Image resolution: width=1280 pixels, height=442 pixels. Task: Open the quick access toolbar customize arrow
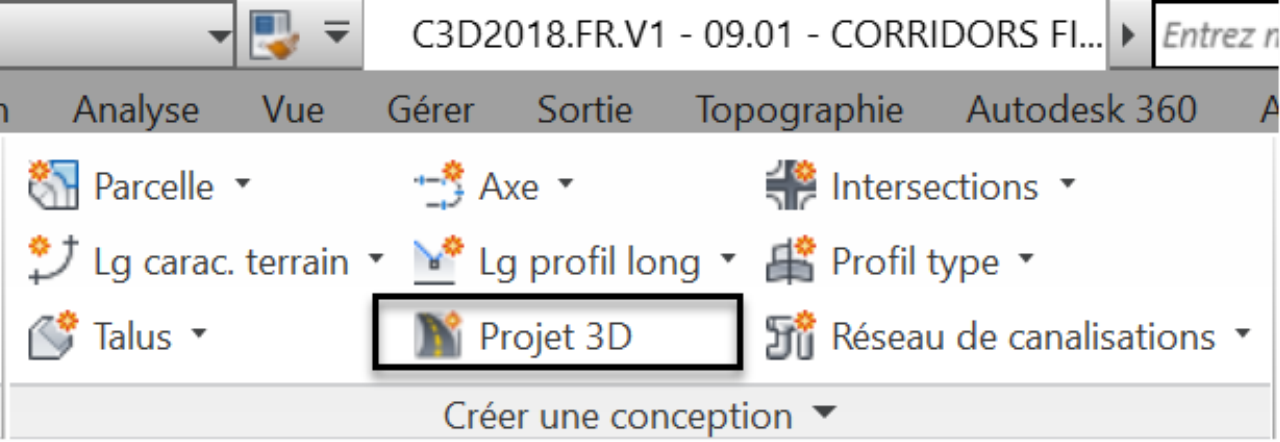tap(338, 34)
